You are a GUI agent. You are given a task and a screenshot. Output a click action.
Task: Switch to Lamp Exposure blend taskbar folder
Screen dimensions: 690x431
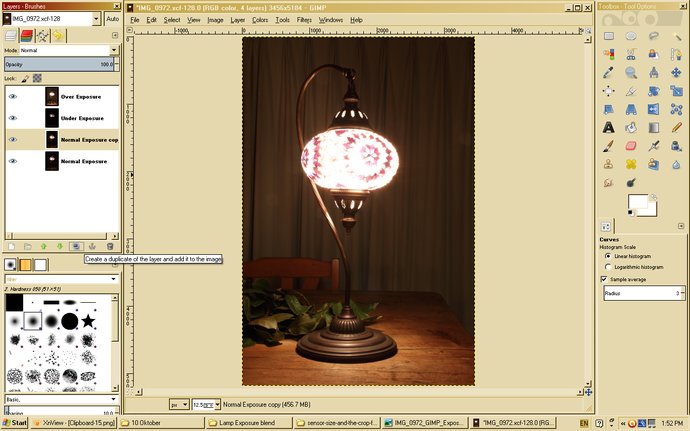click(249, 423)
